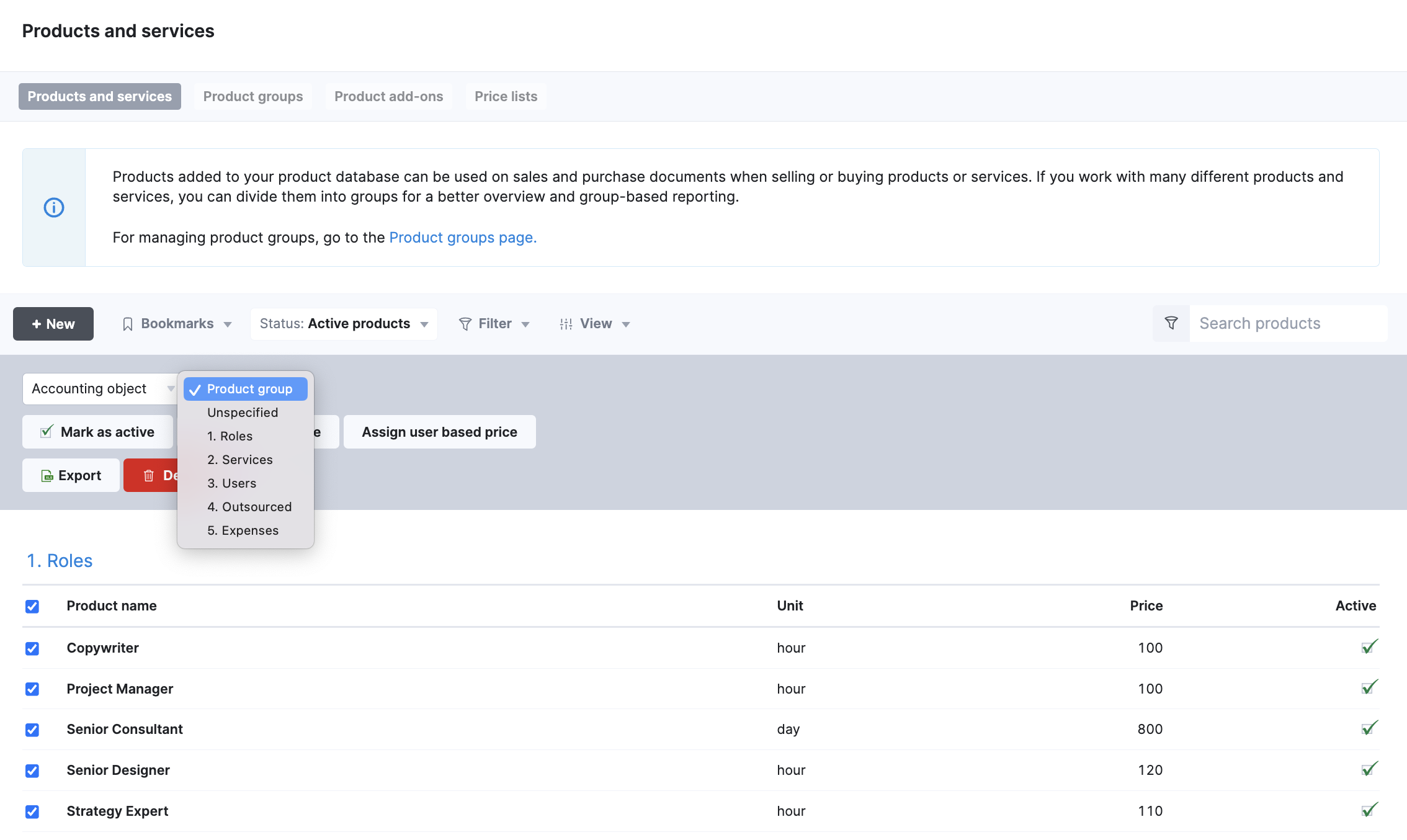Click the New button

click(x=53, y=323)
